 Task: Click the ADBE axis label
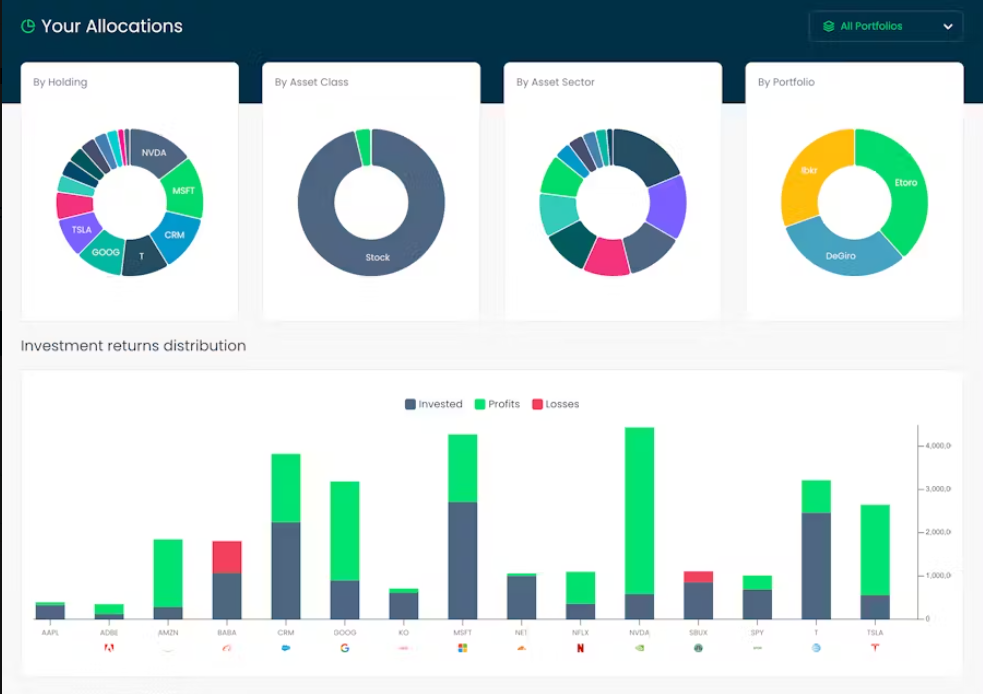[x=109, y=633]
